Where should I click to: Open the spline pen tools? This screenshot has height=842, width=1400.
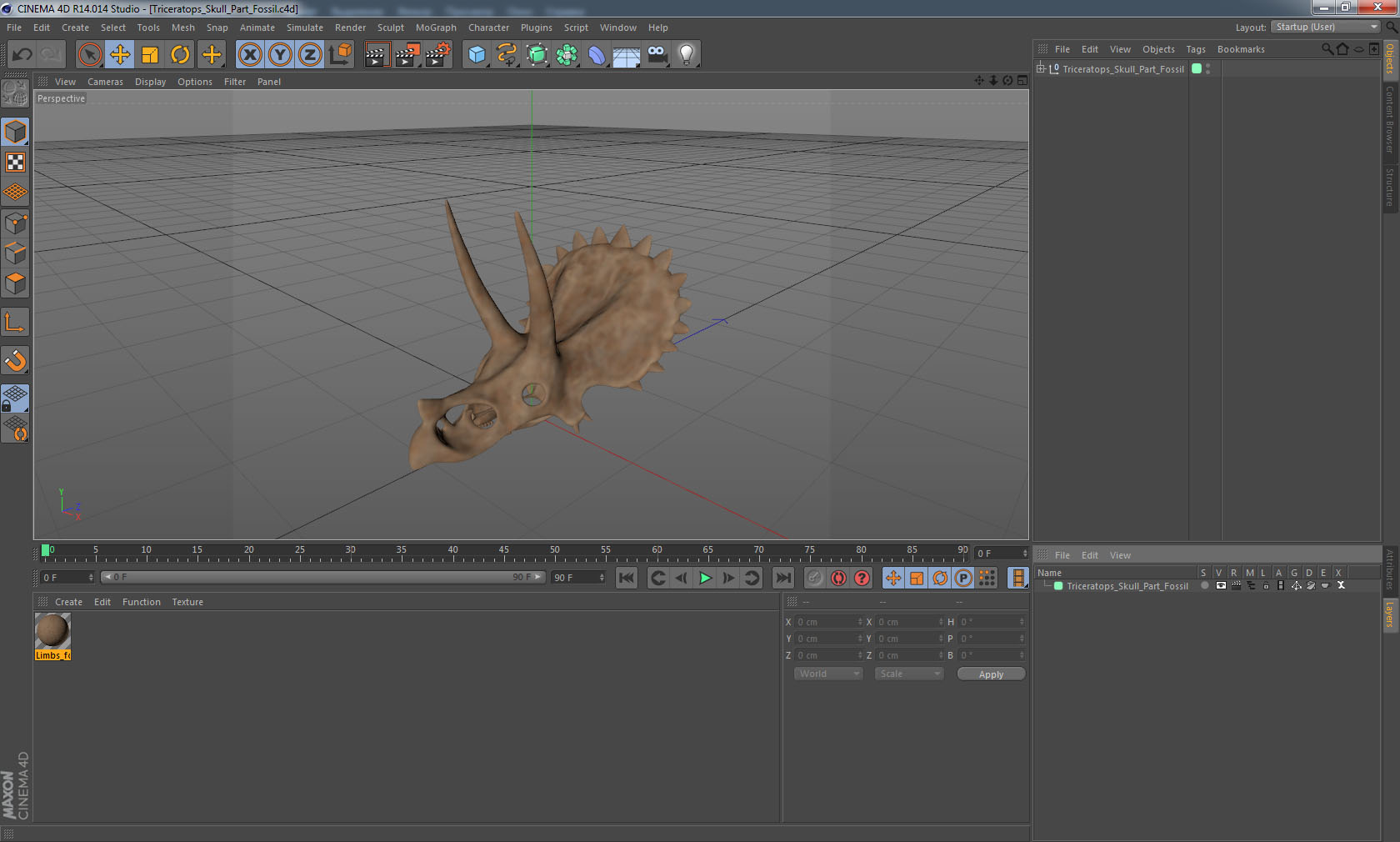(507, 55)
